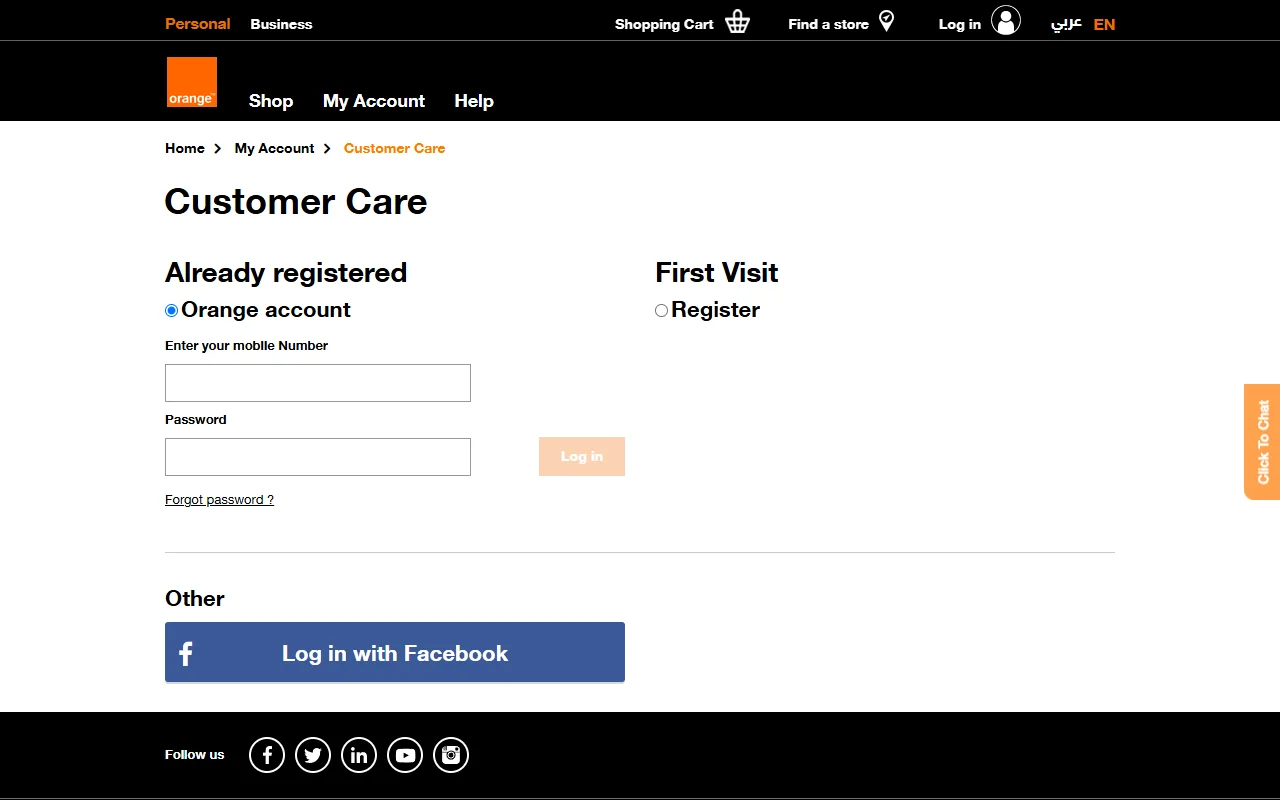Switch language to Arabic
This screenshot has height=800, width=1280.
point(1066,24)
